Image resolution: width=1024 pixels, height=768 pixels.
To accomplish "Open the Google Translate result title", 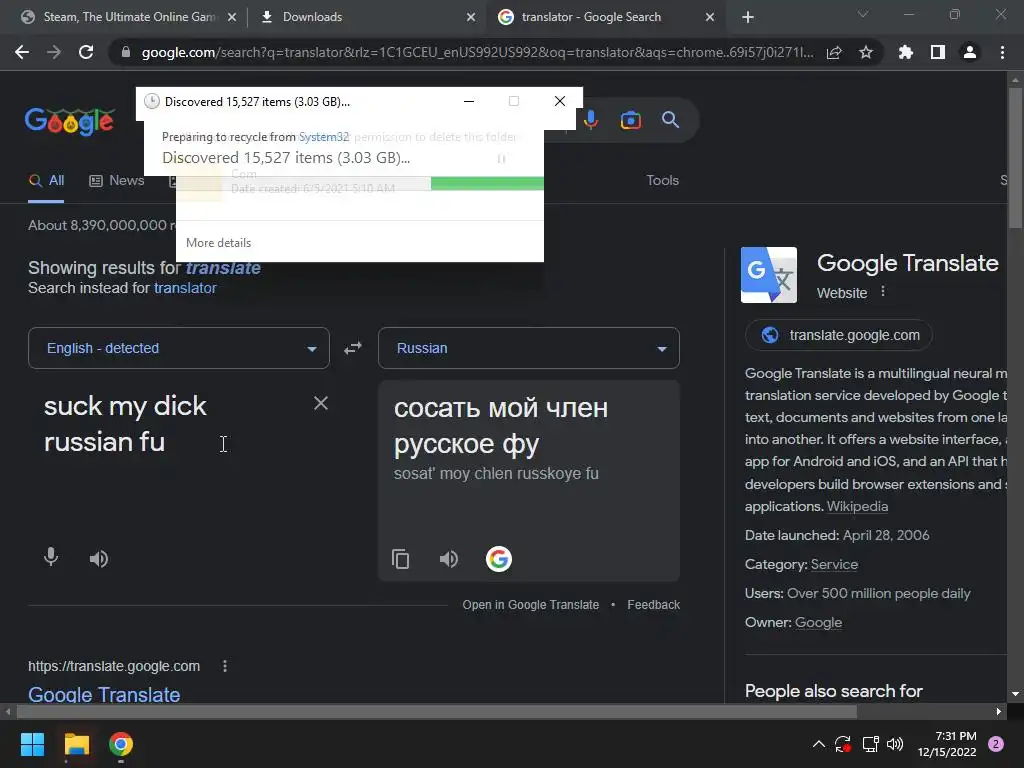I will pyautogui.click(x=104, y=694).
